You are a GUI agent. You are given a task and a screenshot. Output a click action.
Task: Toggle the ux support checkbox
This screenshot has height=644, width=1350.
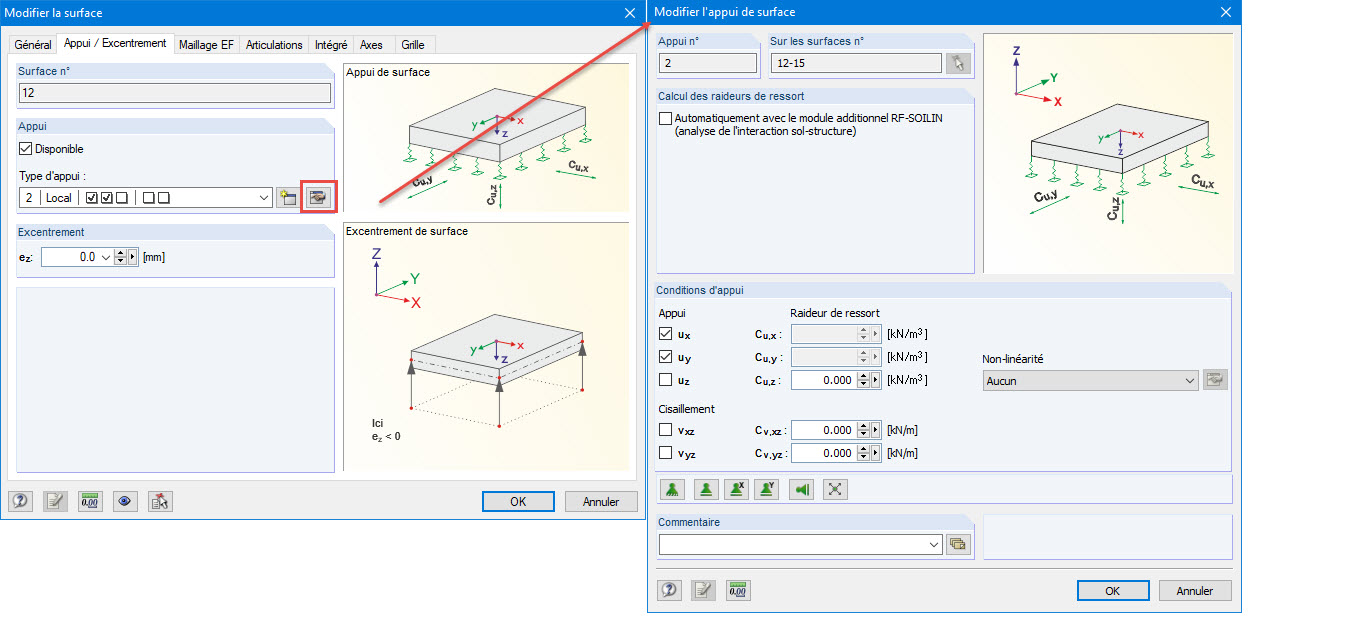(666, 334)
